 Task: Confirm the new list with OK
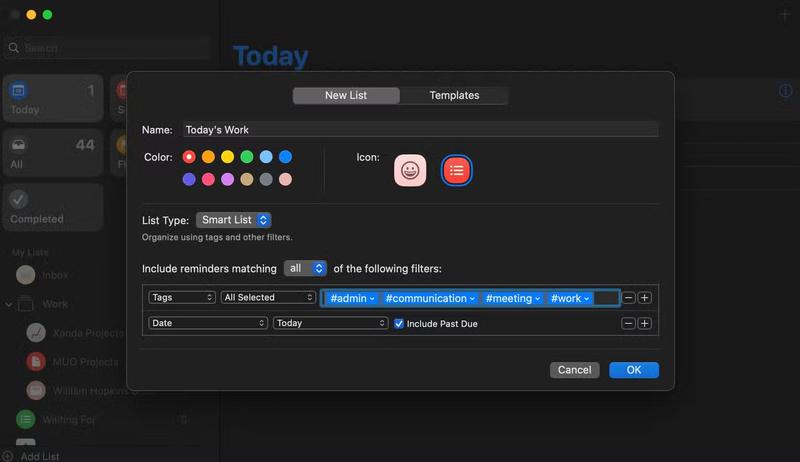click(x=634, y=370)
